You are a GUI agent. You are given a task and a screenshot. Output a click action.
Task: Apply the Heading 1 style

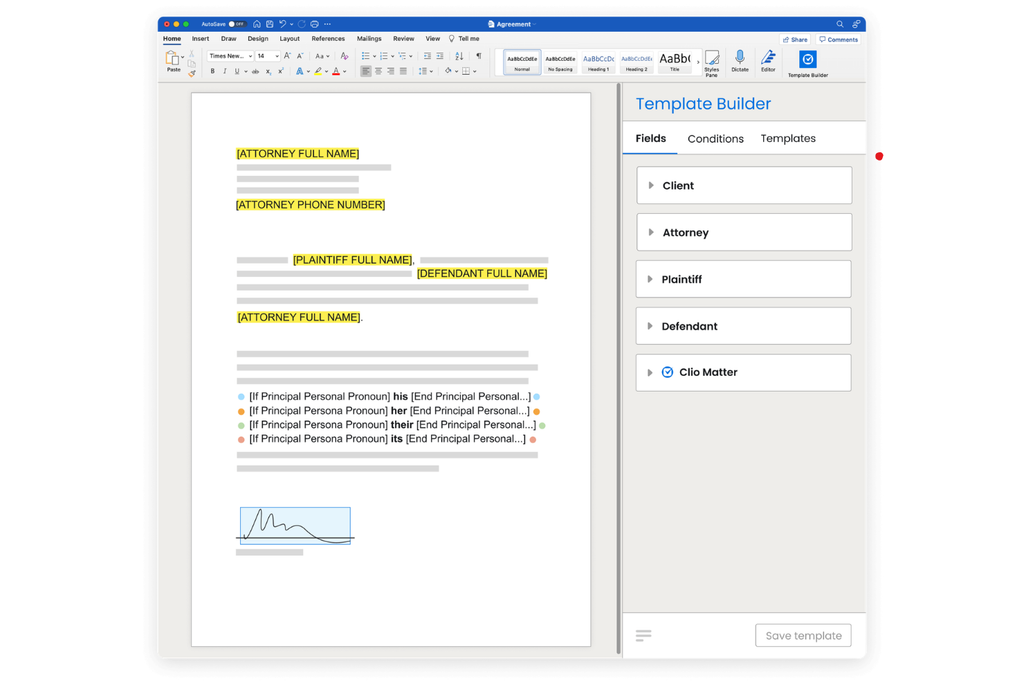click(x=598, y=62)
